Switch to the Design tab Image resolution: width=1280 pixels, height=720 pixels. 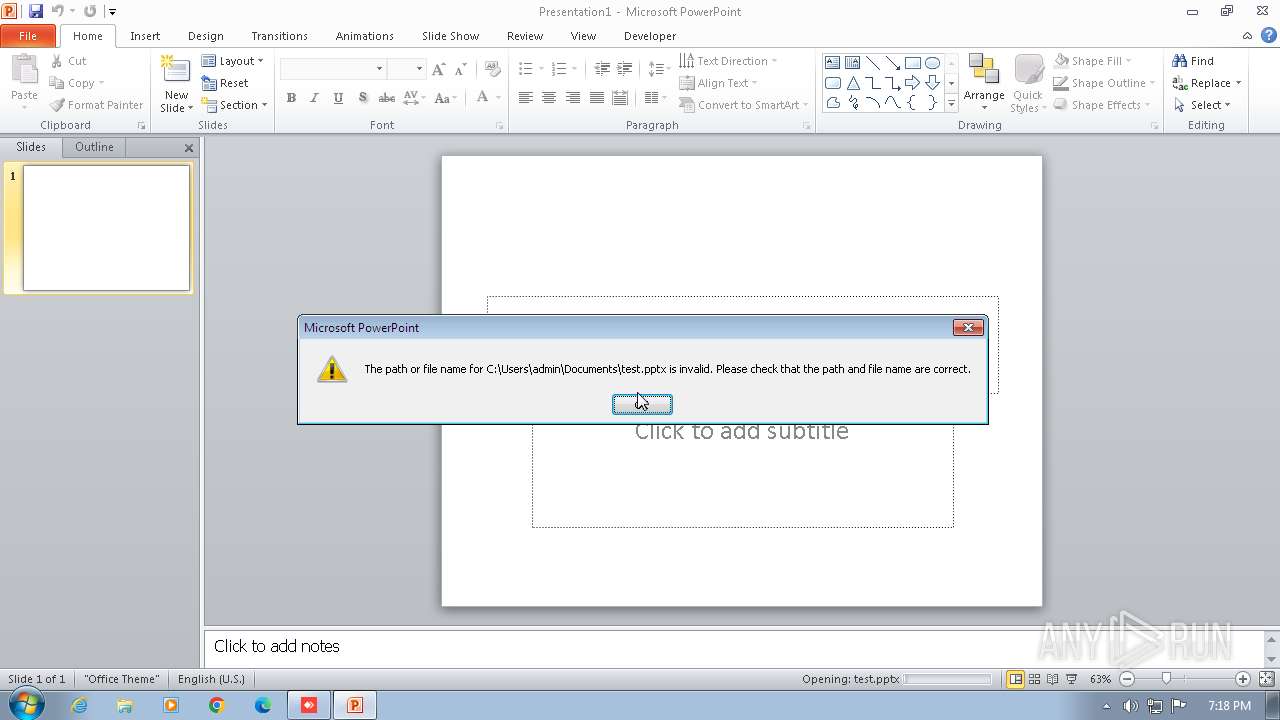[x=206, y=36]
